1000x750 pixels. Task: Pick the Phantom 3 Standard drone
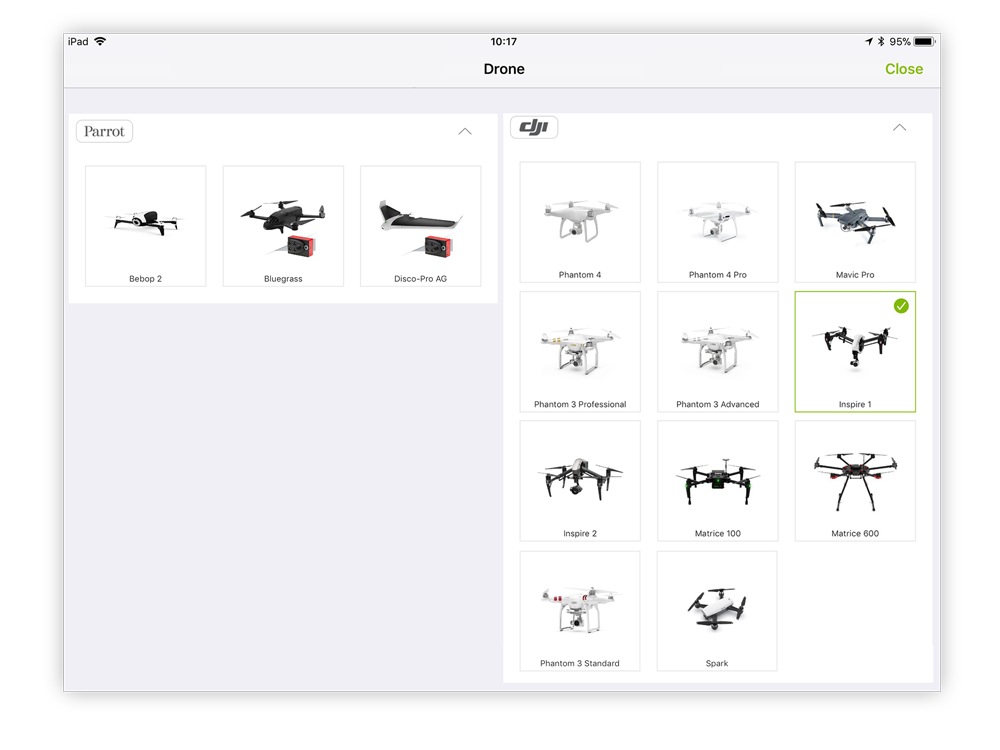580,611
